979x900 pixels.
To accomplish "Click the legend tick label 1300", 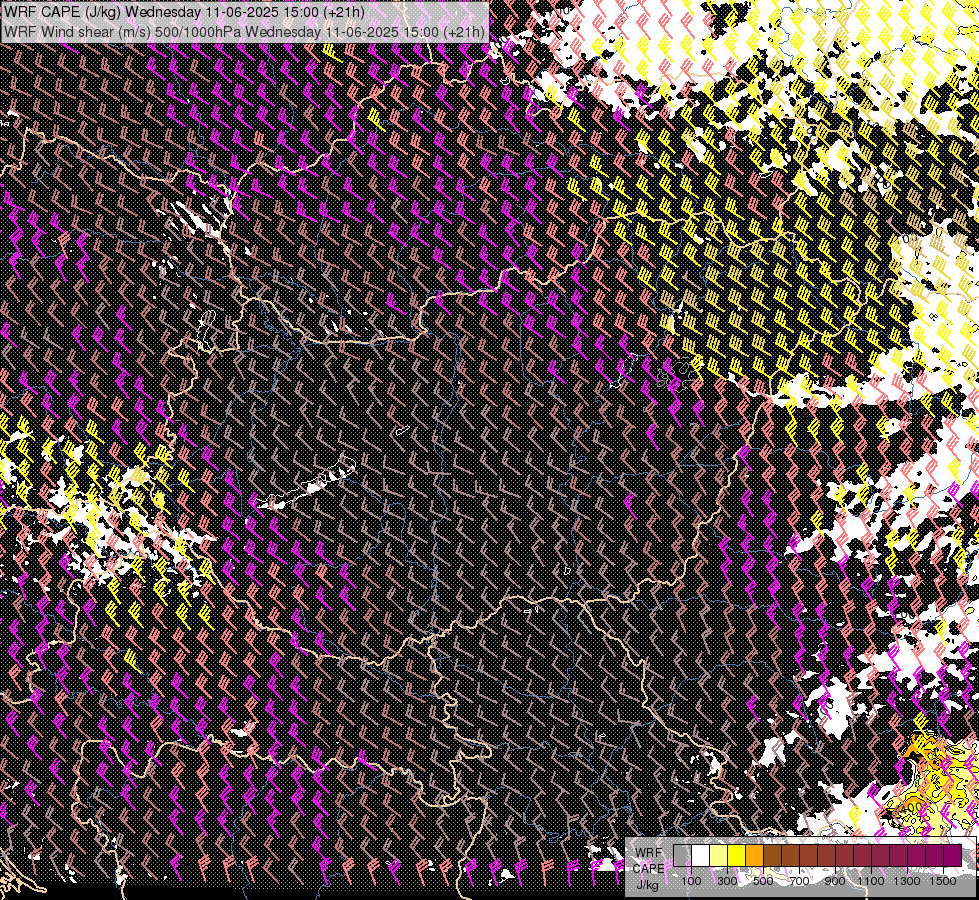I will (907, 881).
